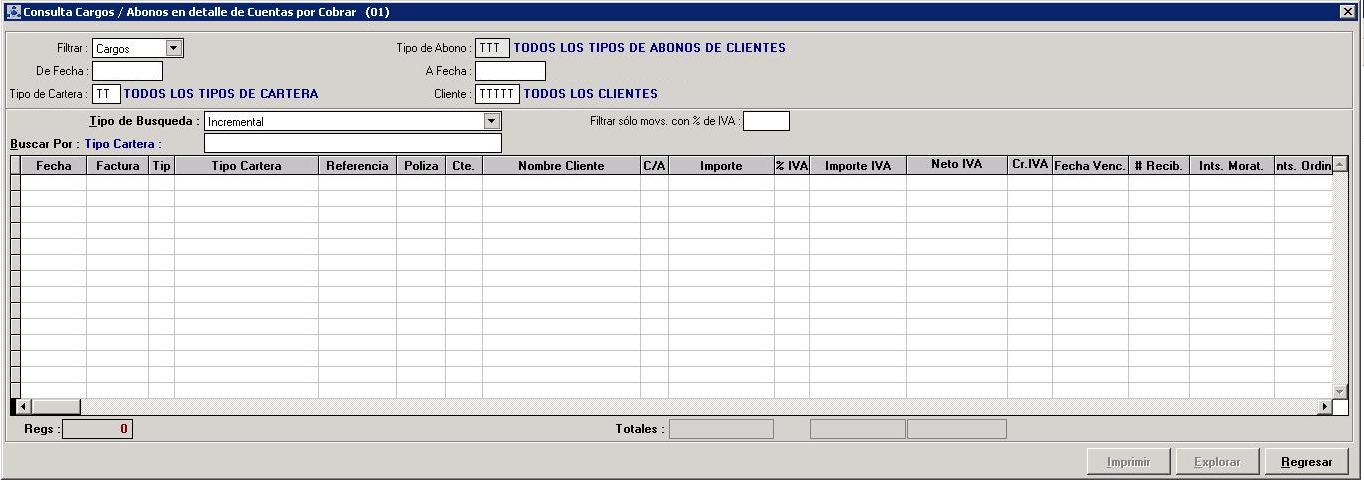
Task: Focus the Cliente code field
Action: pyautogui.click(x=497, y=94)
